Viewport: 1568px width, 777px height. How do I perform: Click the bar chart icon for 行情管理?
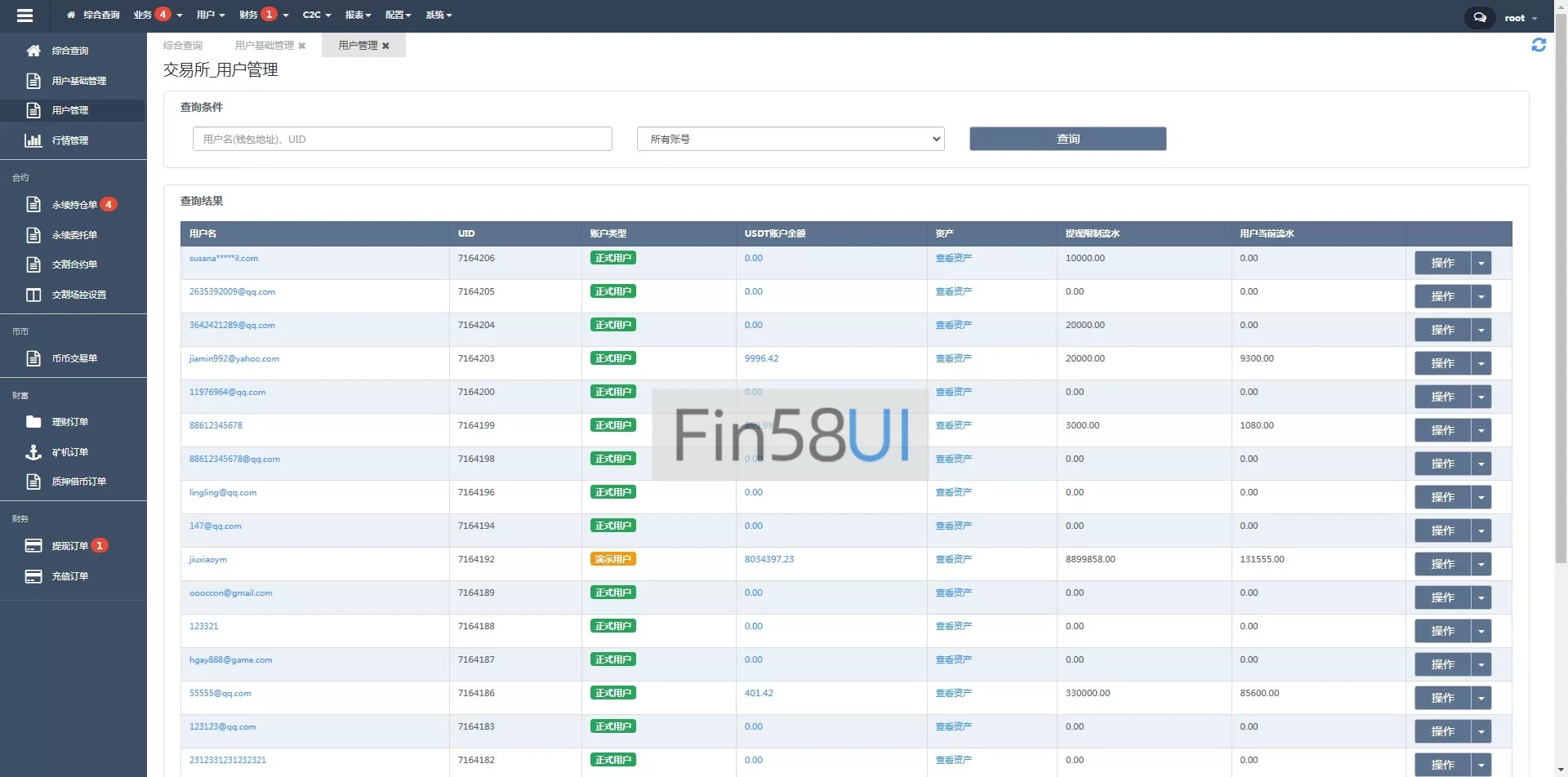[x=33, y=140]
